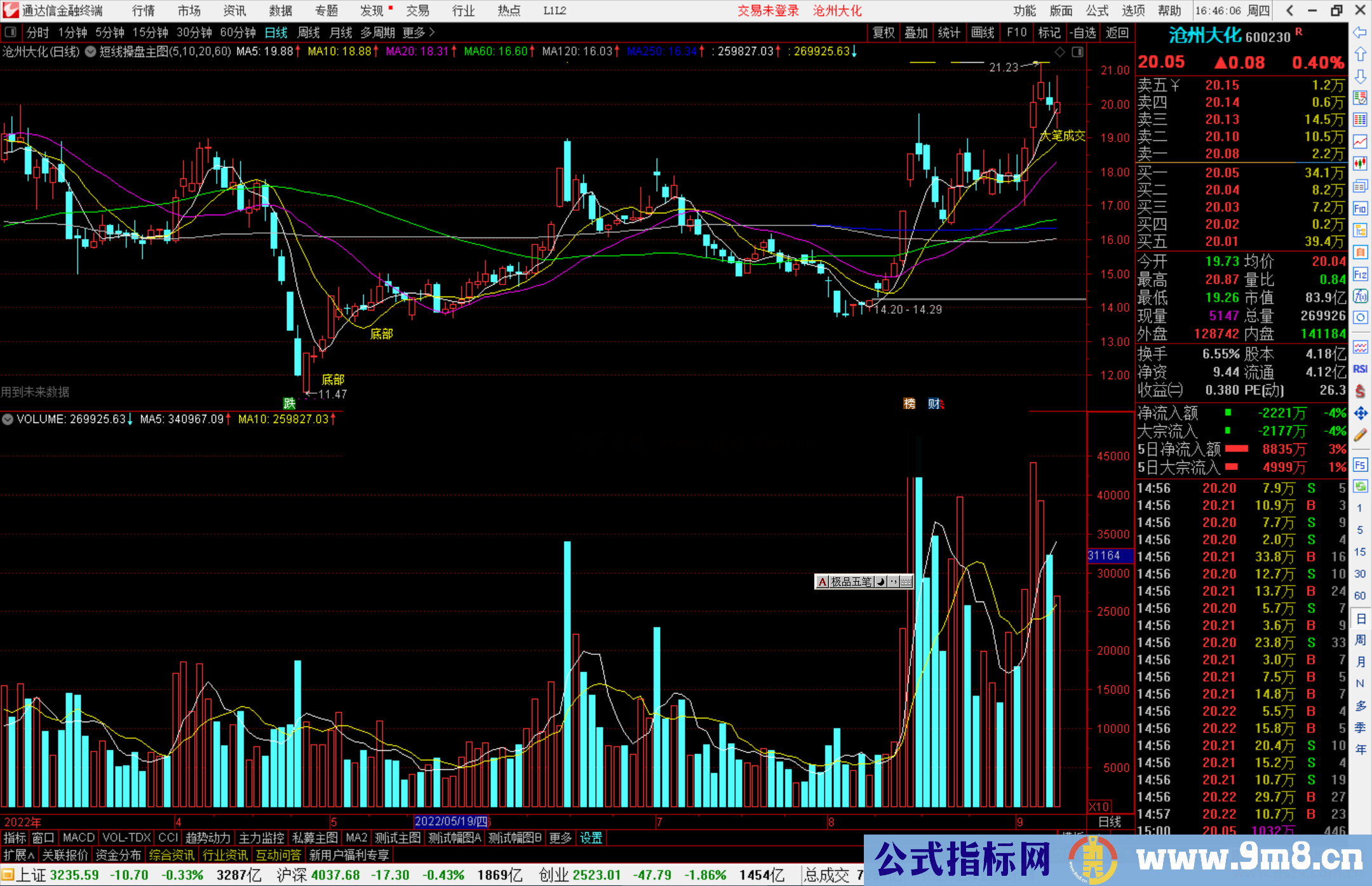
Task: Toggle the panel icon left of 分时
Action: 10,32
